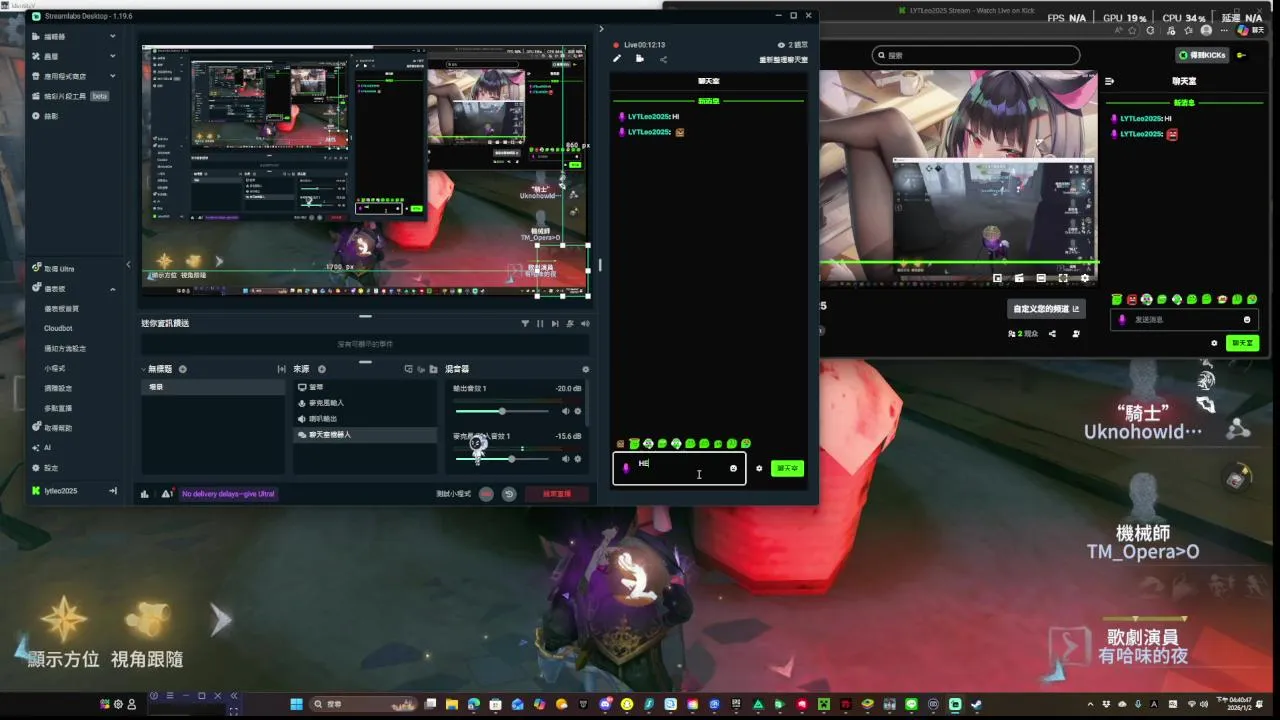Skip the current alert in mini feed
Image resolution: width=1280 pixels, height=720 pixels.
[555, 324]
